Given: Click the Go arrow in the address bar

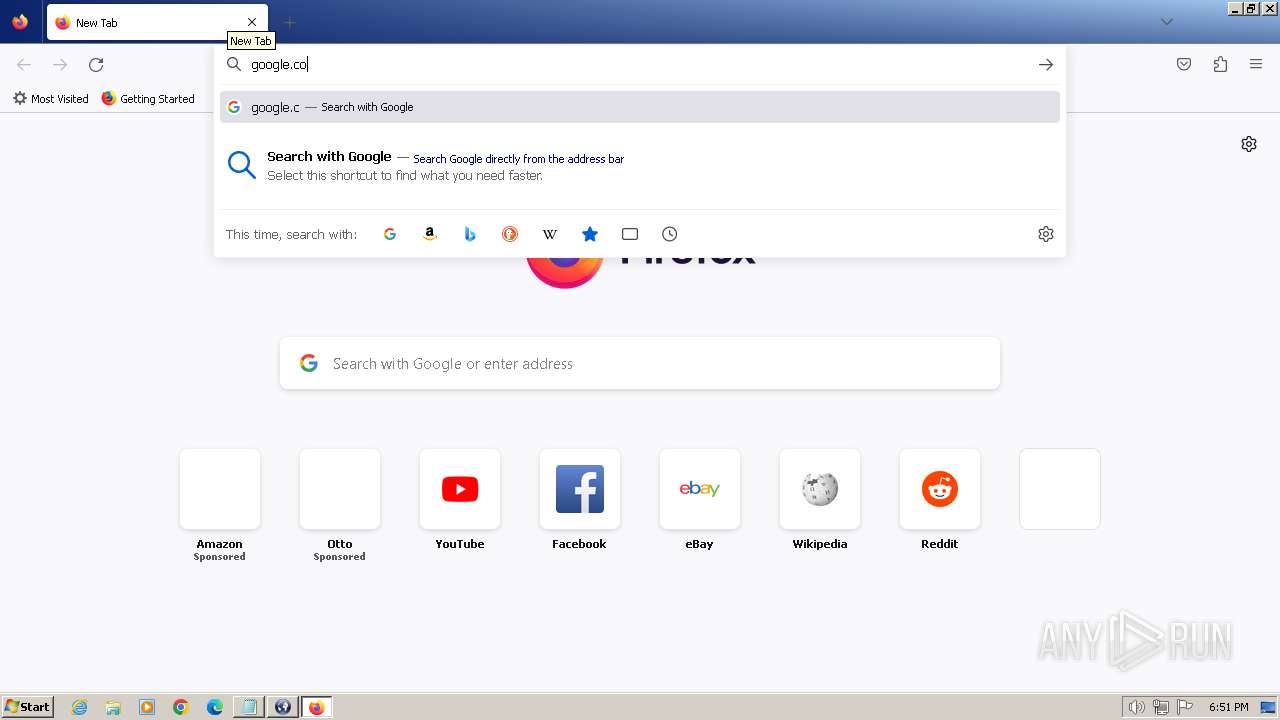Looking at the screenshot, I should (1046, 64).
